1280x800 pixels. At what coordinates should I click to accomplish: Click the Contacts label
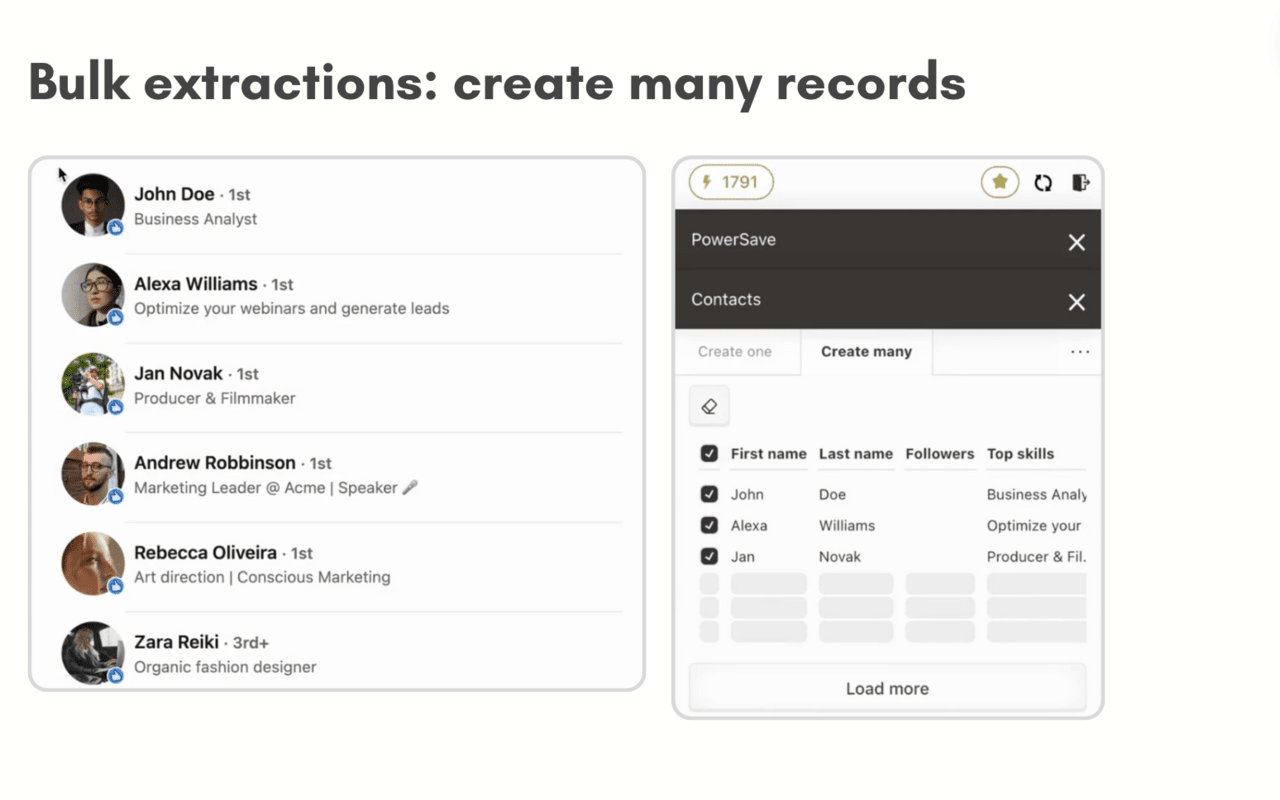tap(725, 300)
